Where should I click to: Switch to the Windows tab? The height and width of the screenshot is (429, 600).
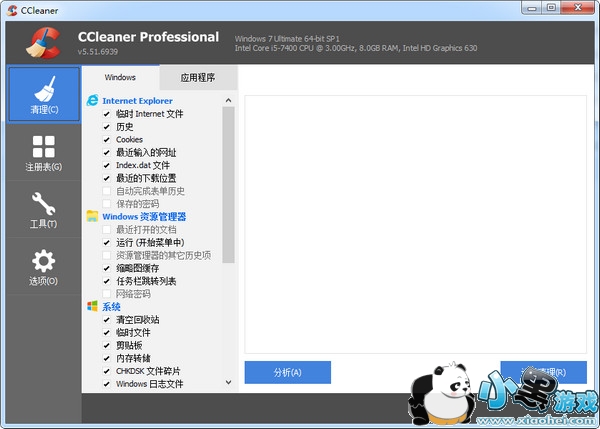(120, 77)
